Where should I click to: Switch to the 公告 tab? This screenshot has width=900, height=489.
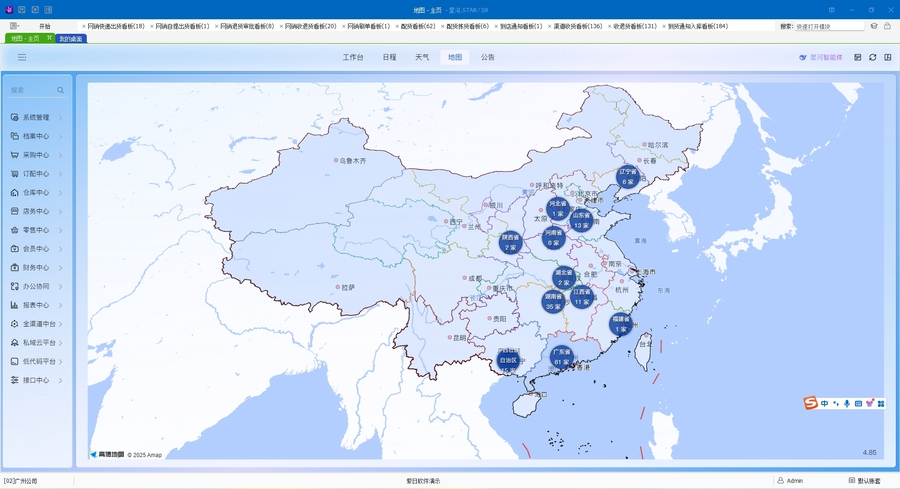coord(488,57)
